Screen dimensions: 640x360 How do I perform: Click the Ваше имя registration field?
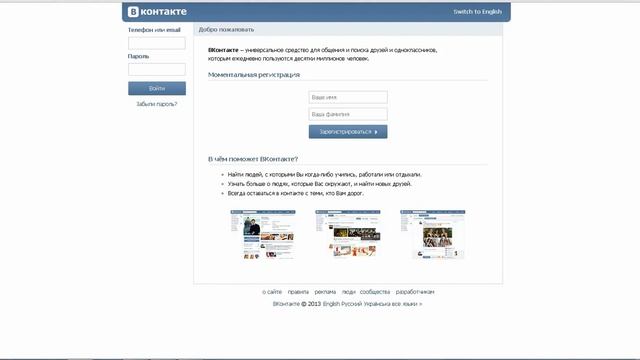coord(348,98)
